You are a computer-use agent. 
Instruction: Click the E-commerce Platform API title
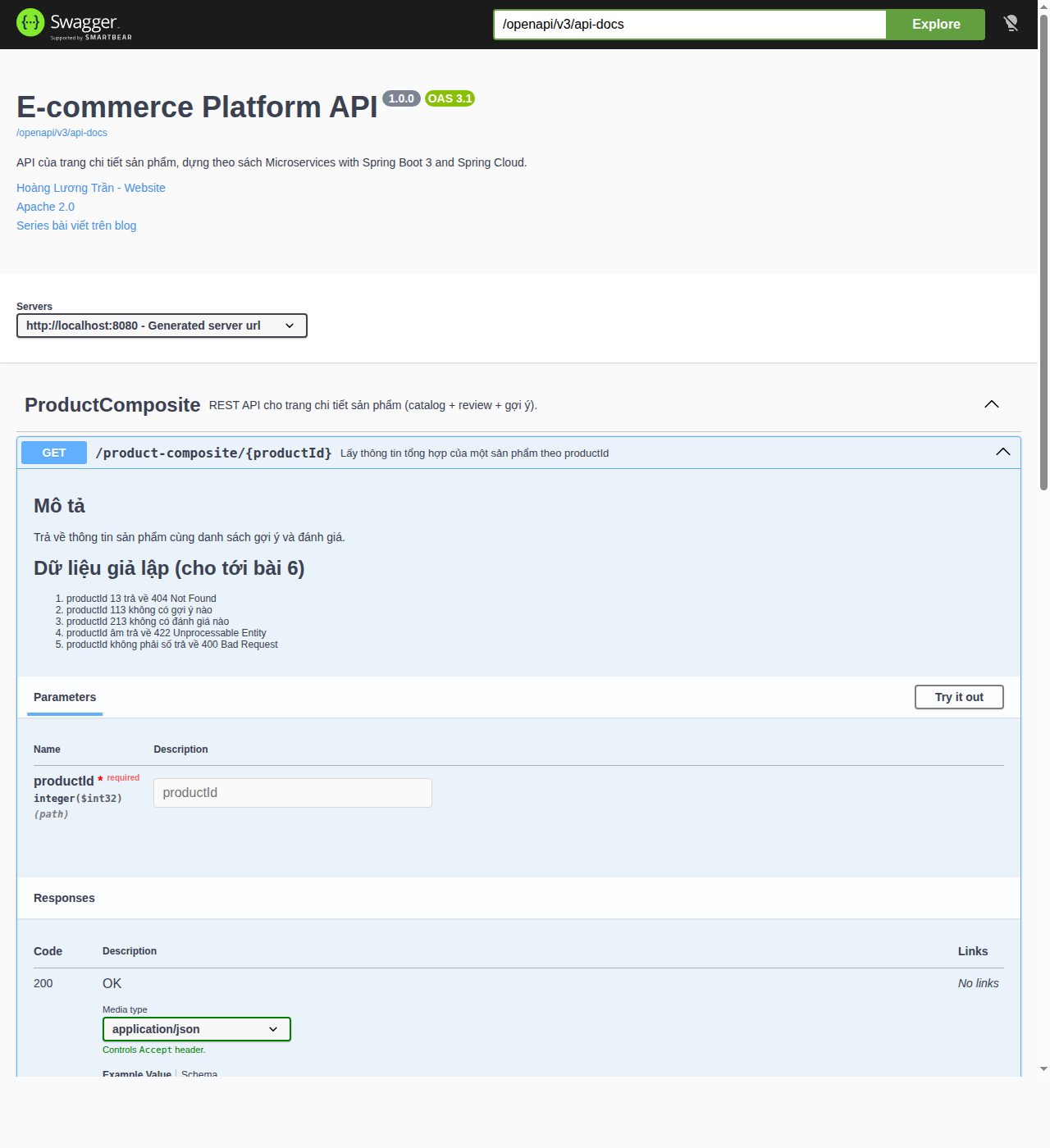[x=197, y=107]
